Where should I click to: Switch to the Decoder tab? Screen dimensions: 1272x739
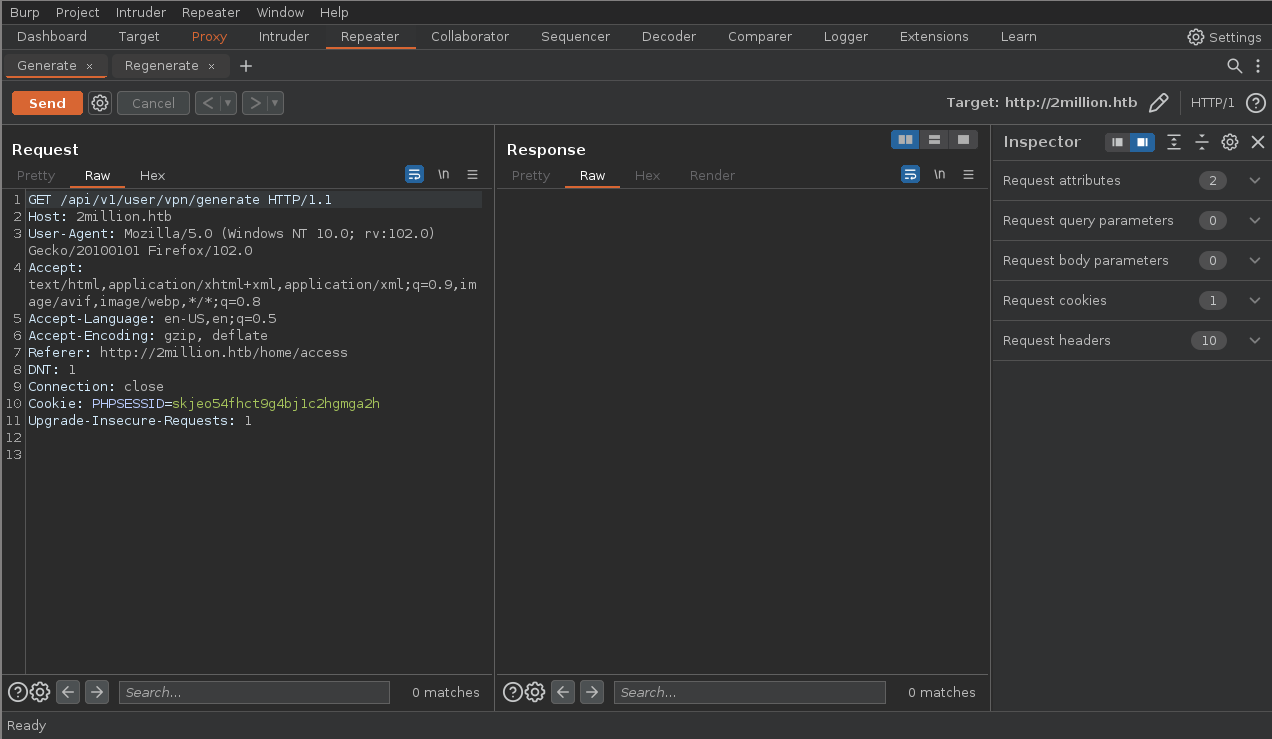(x=669, y=37)
